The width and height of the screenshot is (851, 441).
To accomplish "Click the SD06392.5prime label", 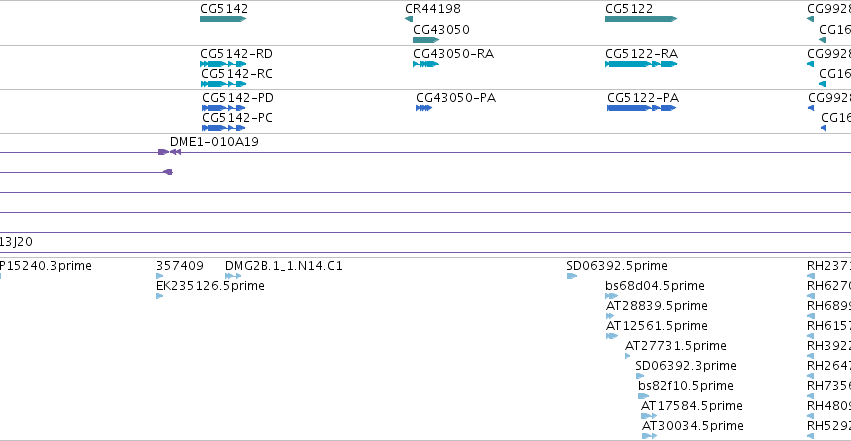I will tap(617, 266).
